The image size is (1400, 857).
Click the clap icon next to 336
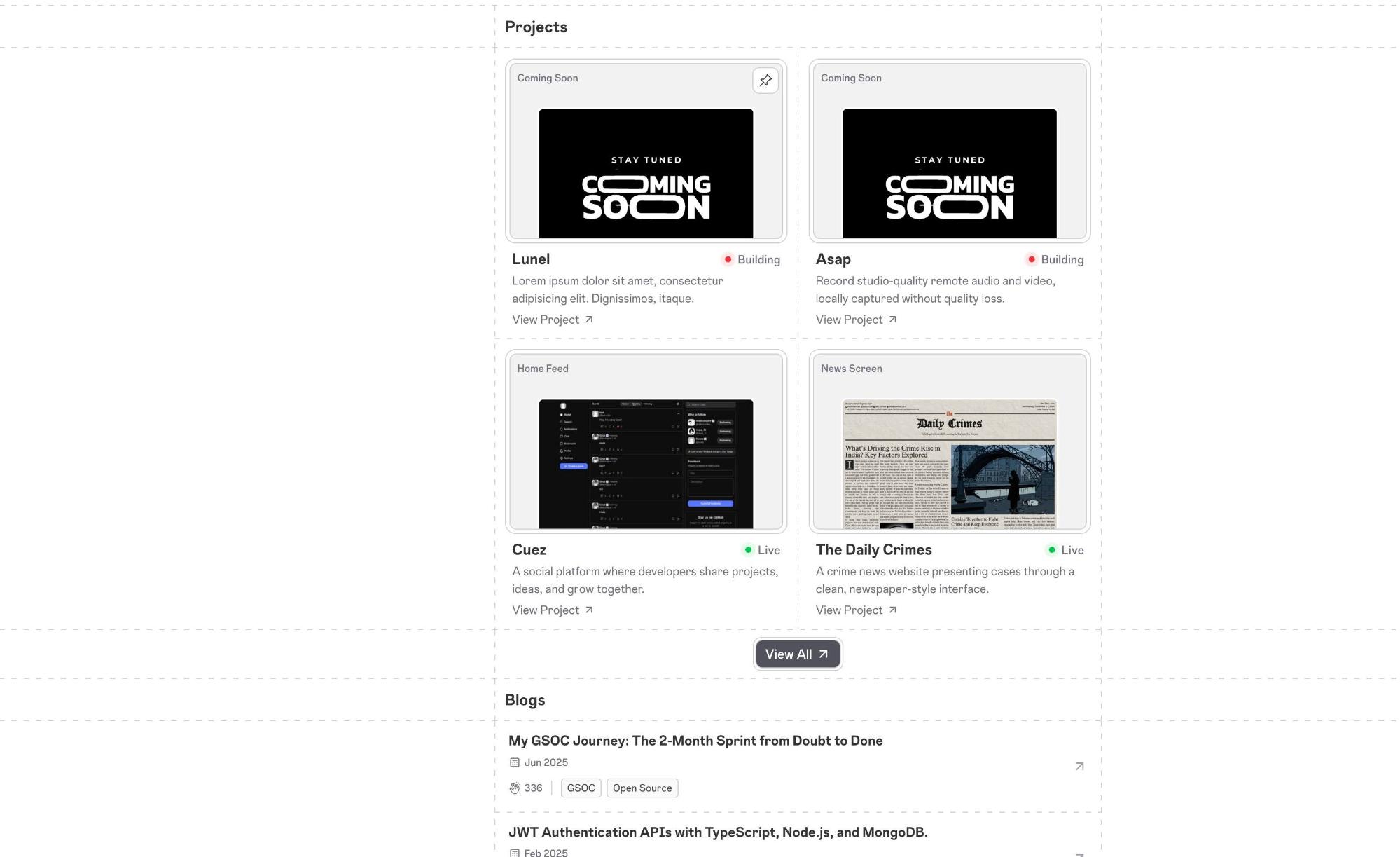point(515,788)
